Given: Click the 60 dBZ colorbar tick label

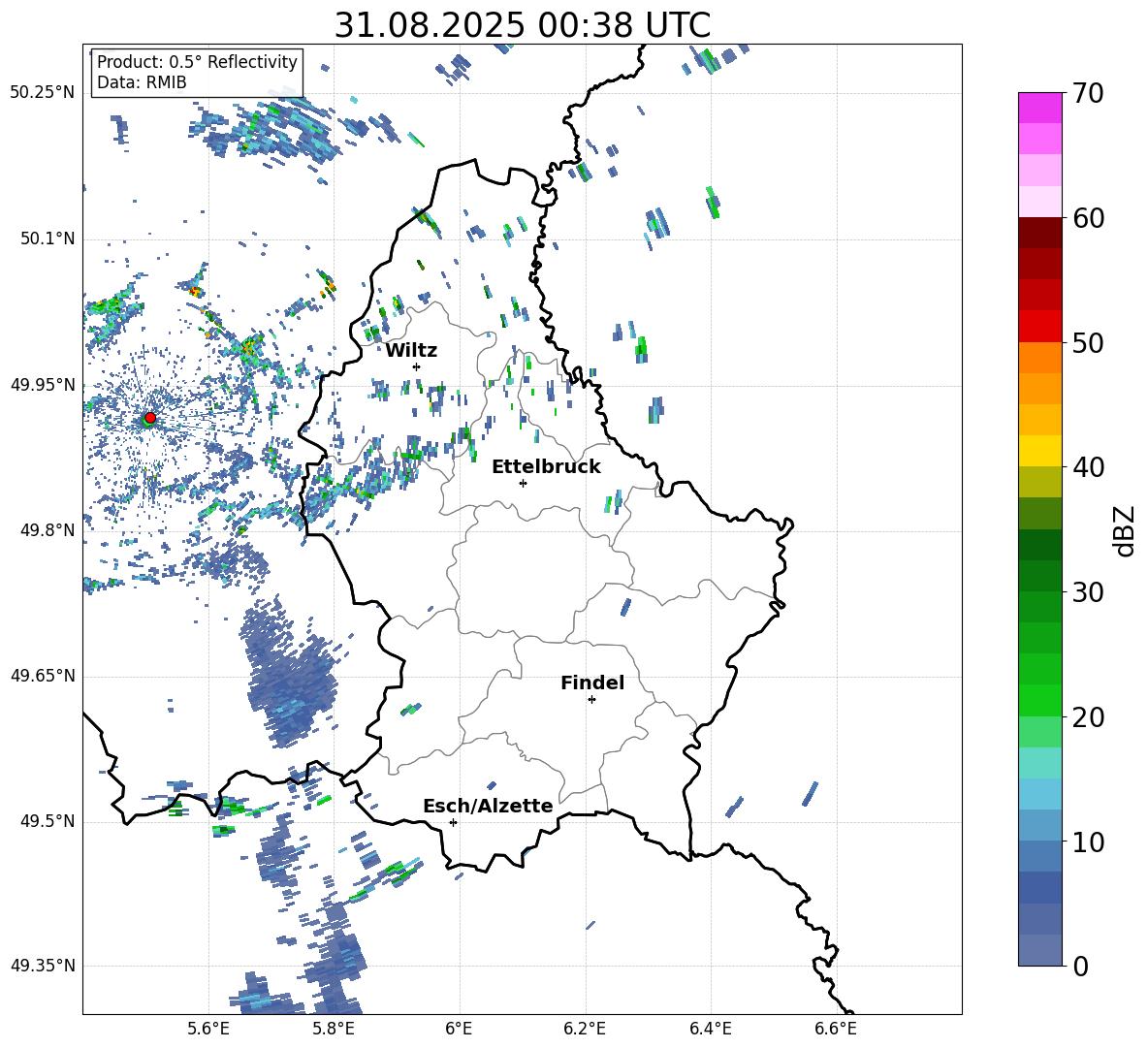Looking at the screenshot, I should pyautogui.click(x=1087, y=218).
